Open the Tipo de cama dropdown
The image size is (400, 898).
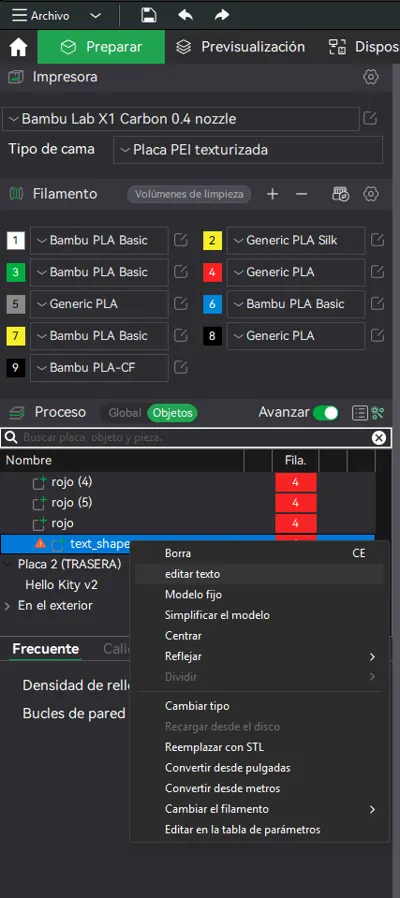pyautogui.click(x=248, y=150)
